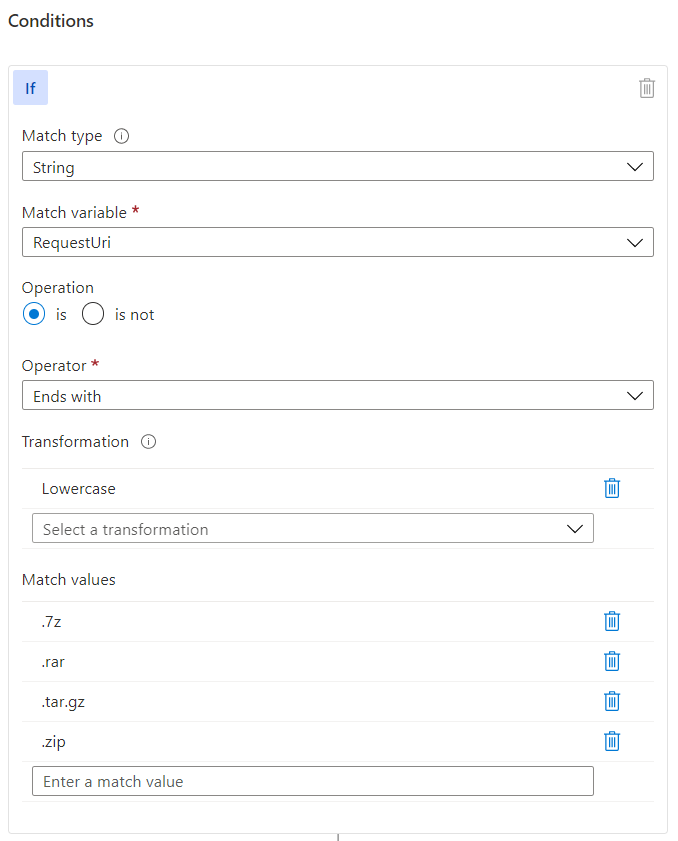Remove the Lowercase transformation
Screen dimensions: 678x841
click(611, 488)
